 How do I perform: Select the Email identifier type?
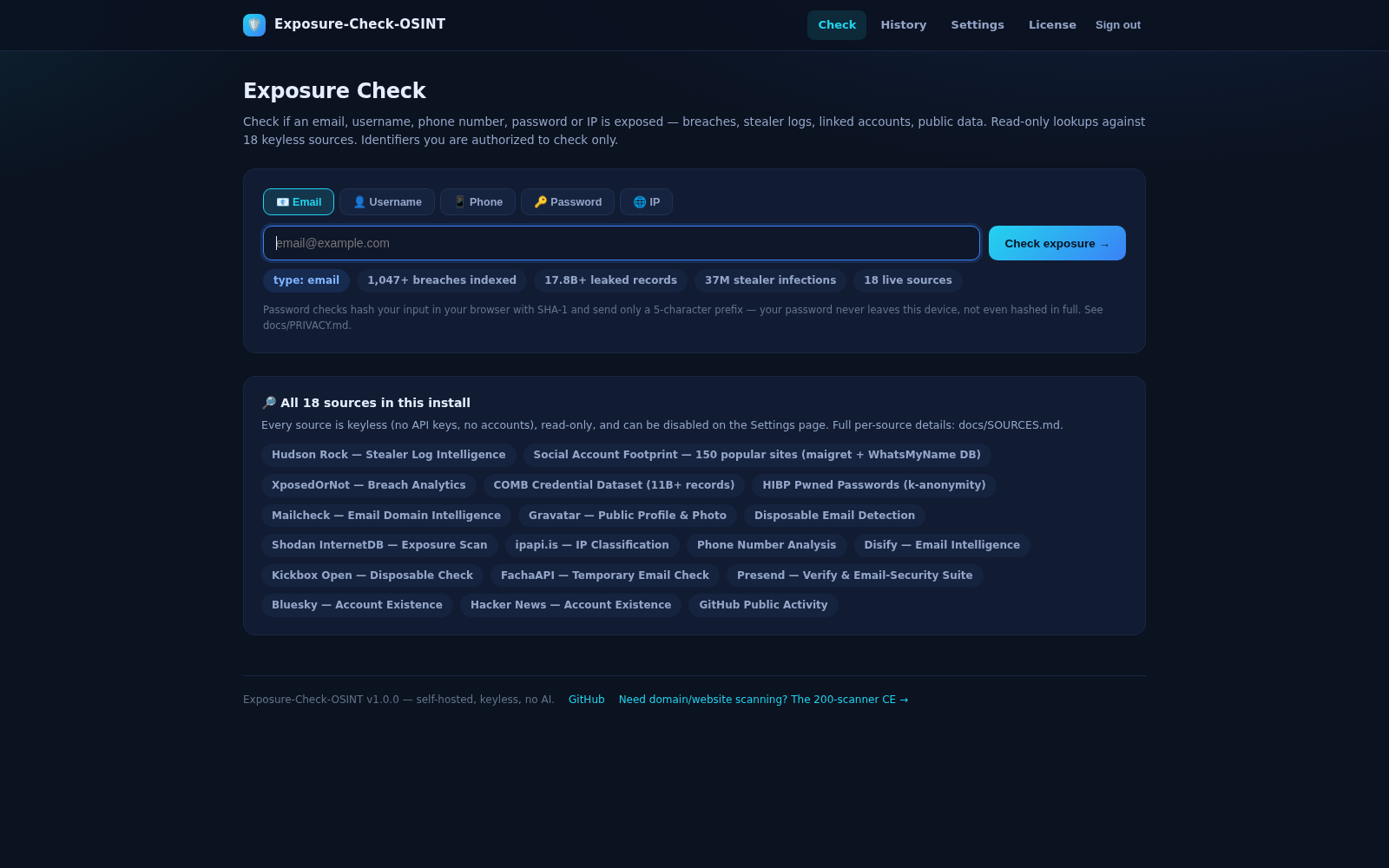tap(299, 201)
